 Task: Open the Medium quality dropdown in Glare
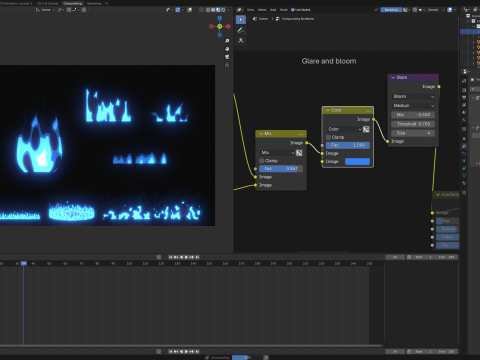(413, 105)
